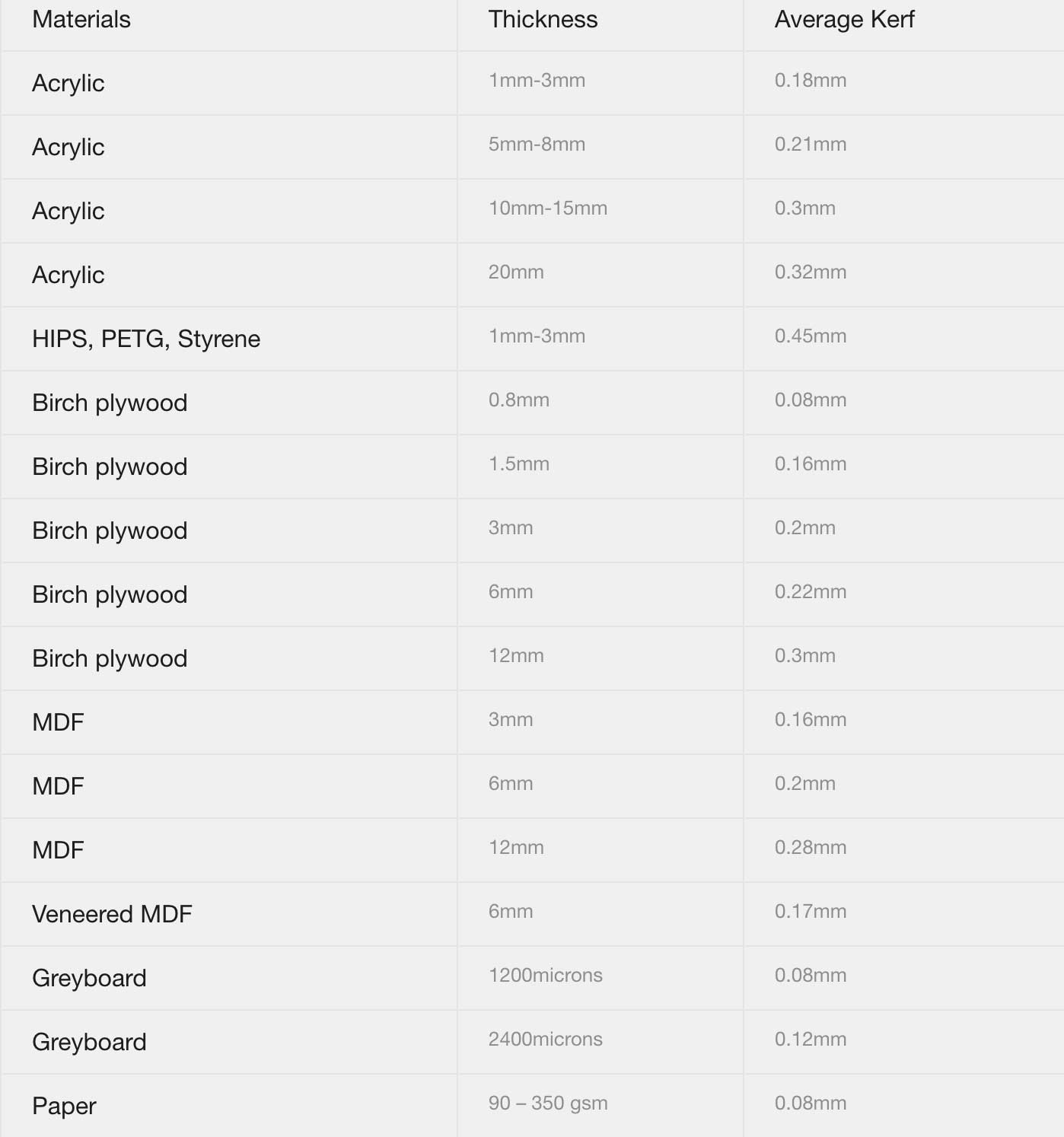Image resolution: width=1064 pixels, height=1137 pixels.
Task: Select the Acrylic 1mm-3mm thickness cell
Action: [x=537, y=81]
